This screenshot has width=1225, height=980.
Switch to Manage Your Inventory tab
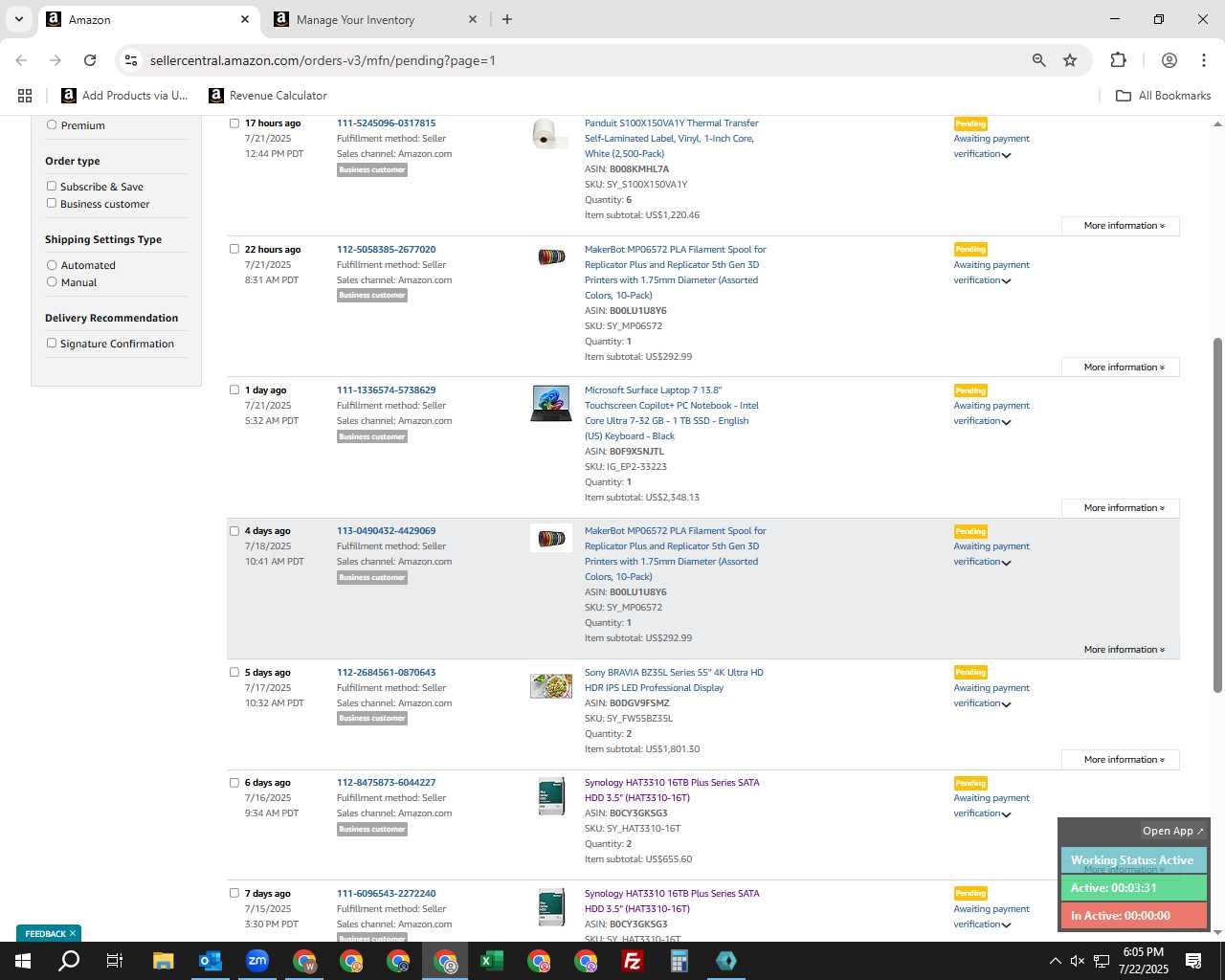375,19
